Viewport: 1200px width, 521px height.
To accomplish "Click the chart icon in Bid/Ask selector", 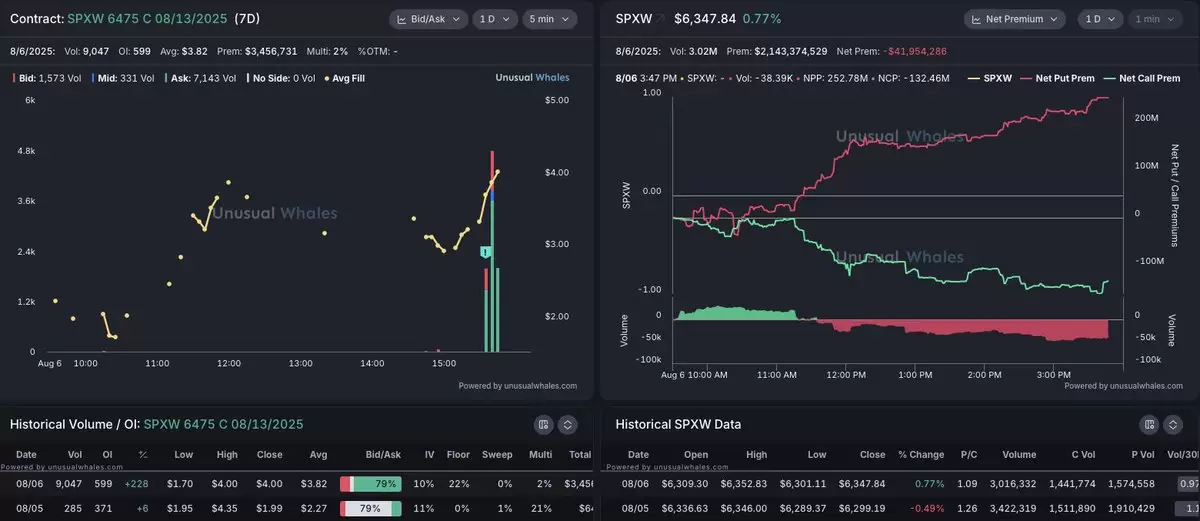I will 403,19.
